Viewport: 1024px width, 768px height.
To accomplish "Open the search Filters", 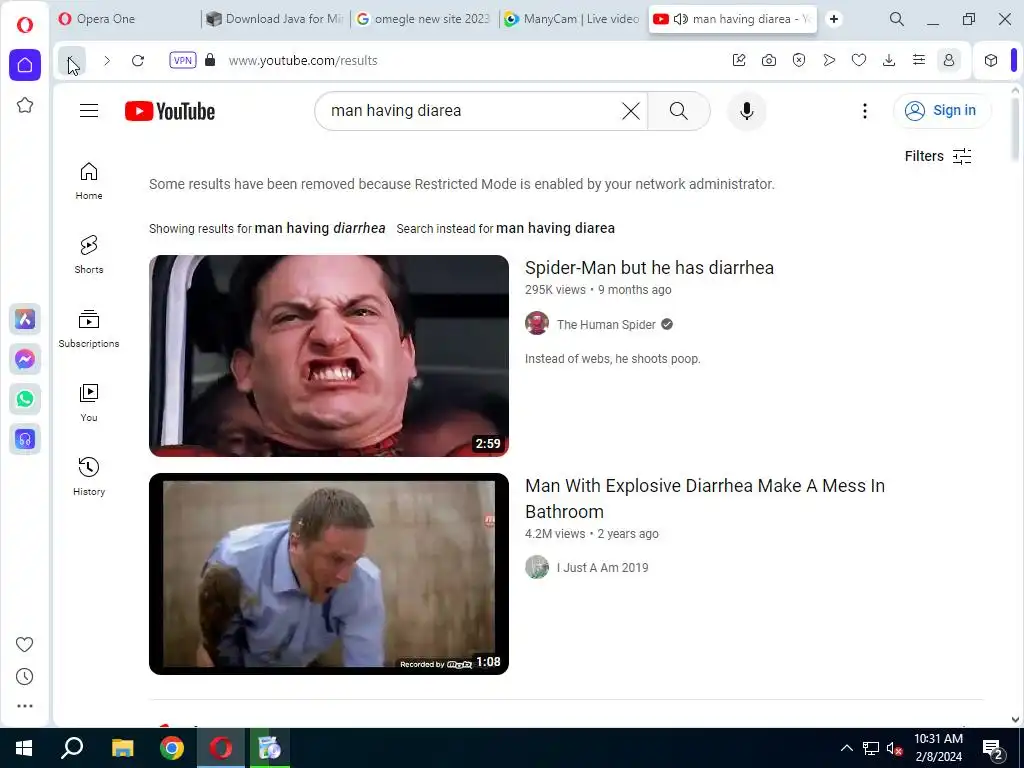I will tap(938, 156).
